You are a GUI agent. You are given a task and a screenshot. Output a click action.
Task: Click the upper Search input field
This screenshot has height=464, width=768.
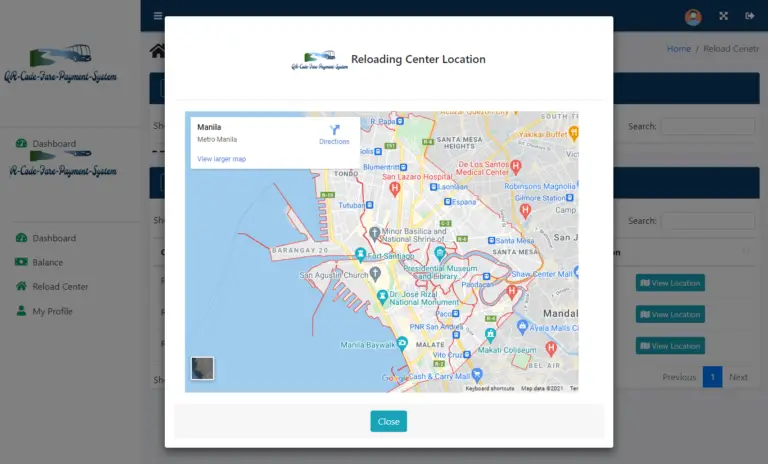pyautogui.click(x=707, y=127)
